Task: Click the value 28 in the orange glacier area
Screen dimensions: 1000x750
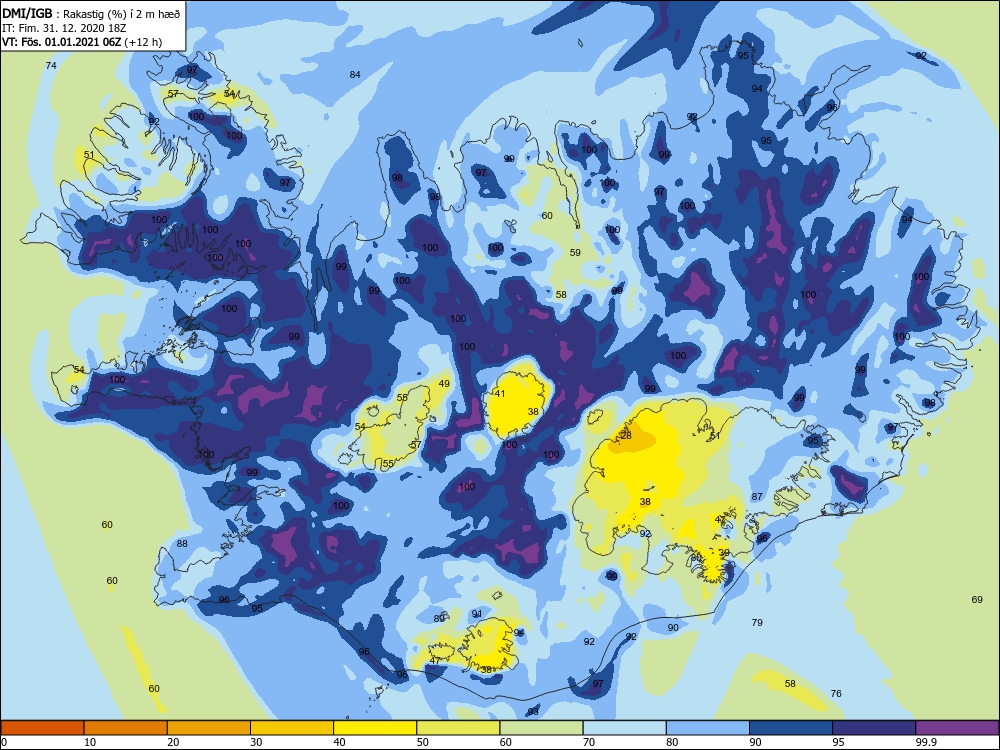Action: tap(626, 436)
